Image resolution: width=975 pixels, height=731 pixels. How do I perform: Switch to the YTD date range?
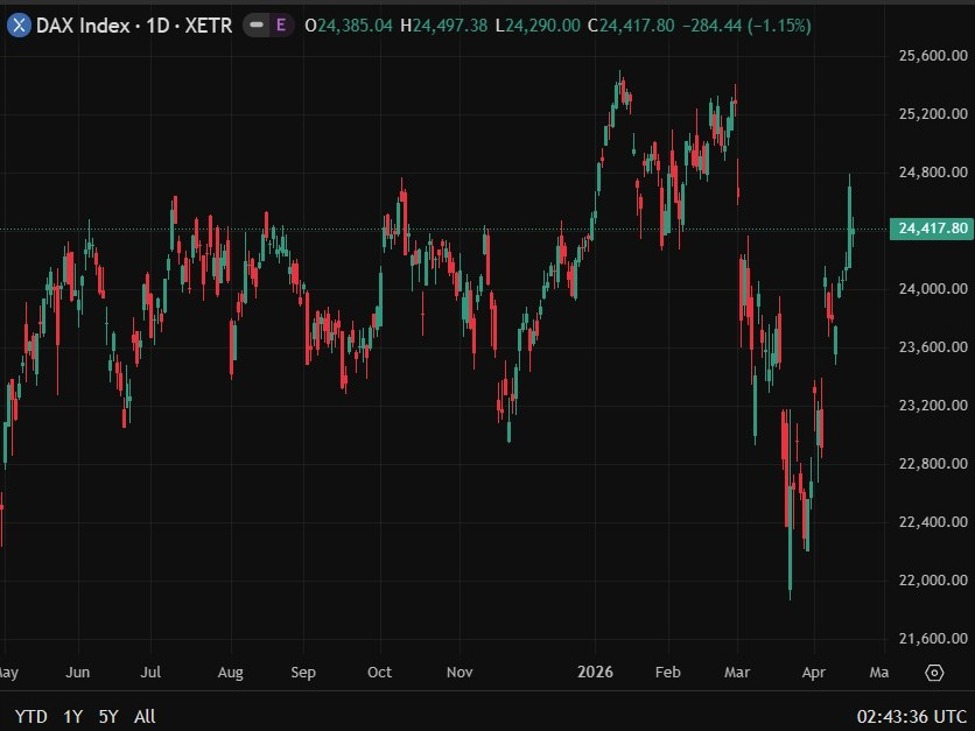(x=31, y=717)
